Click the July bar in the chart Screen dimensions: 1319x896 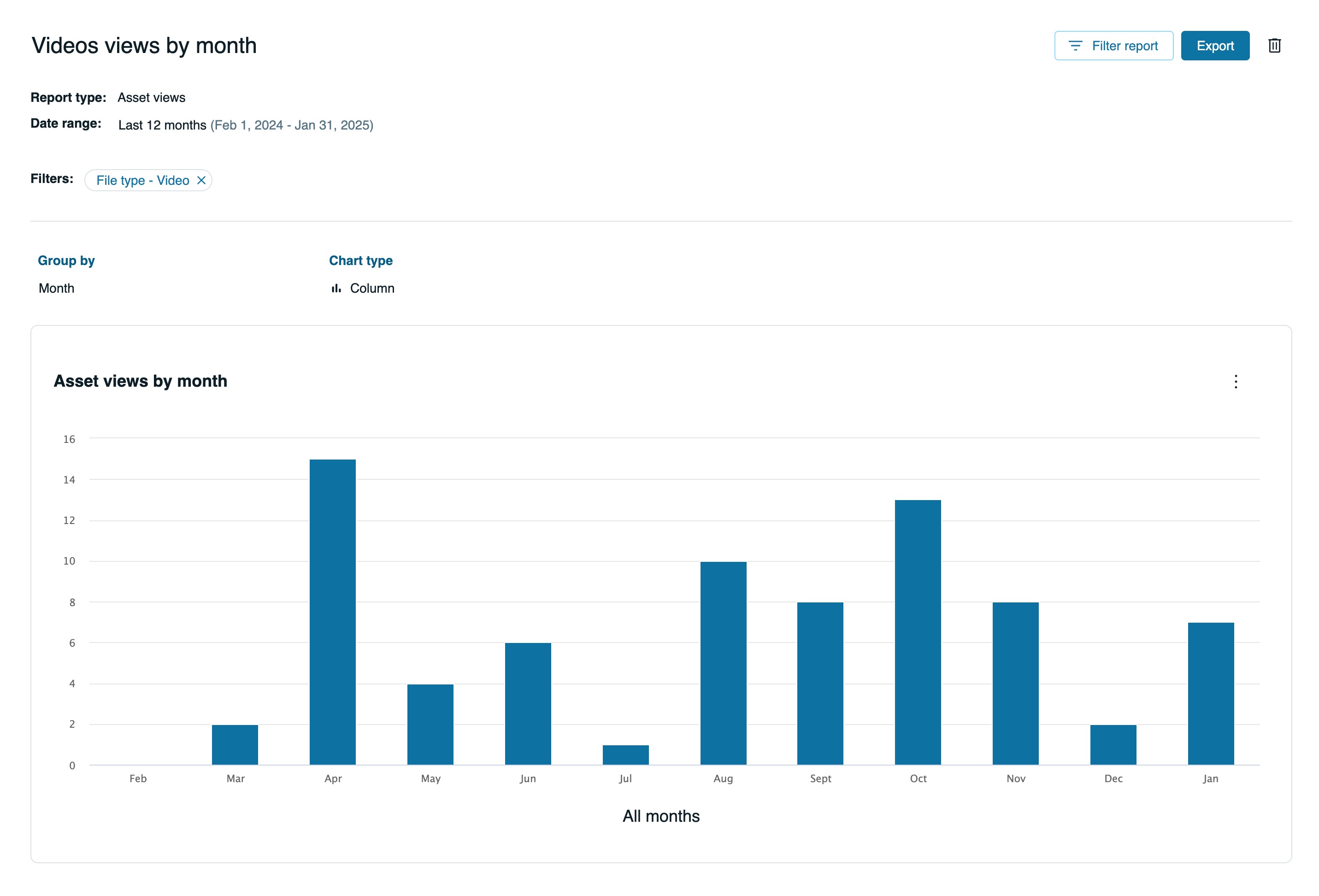coord(625,755)
